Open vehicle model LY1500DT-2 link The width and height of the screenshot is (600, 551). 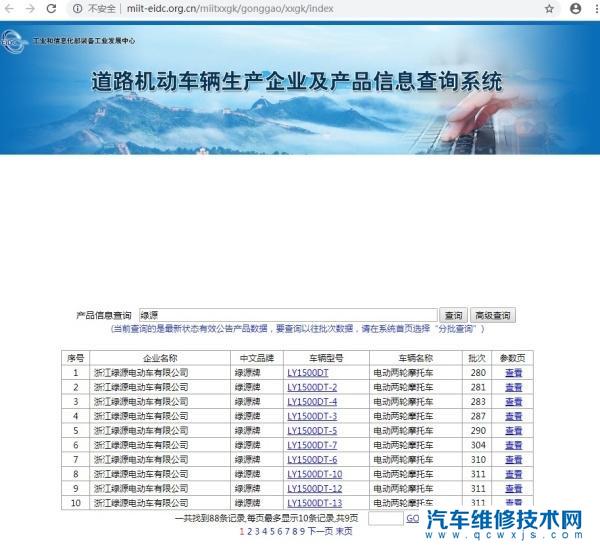(x=312, y=387)
